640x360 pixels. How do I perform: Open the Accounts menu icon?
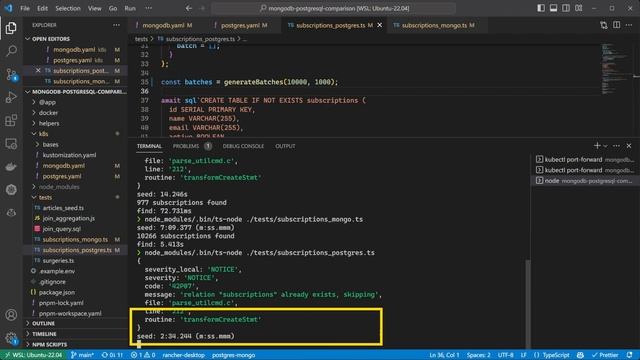pyautogui.click(x=11, y=315)
